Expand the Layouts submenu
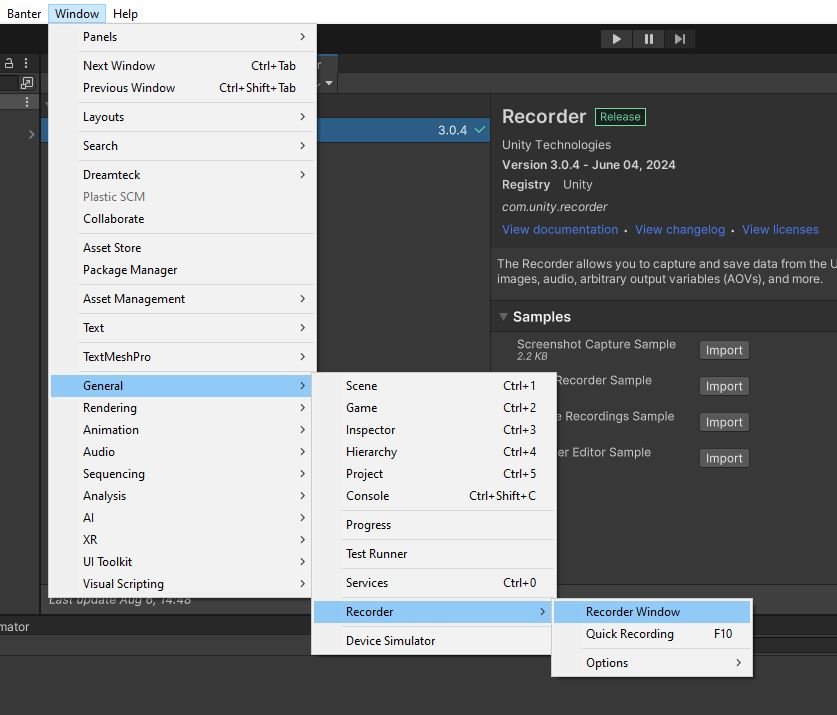 coord(183,117)
